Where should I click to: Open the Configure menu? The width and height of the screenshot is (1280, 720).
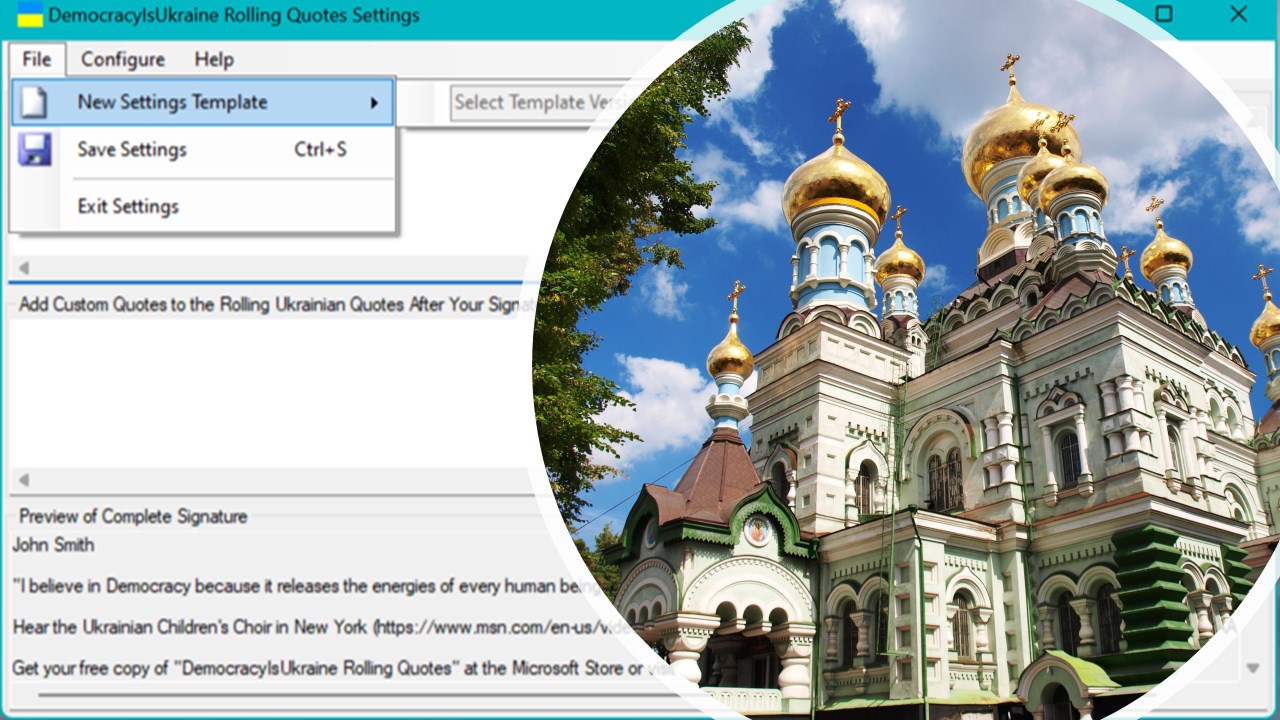pos(123,59)
